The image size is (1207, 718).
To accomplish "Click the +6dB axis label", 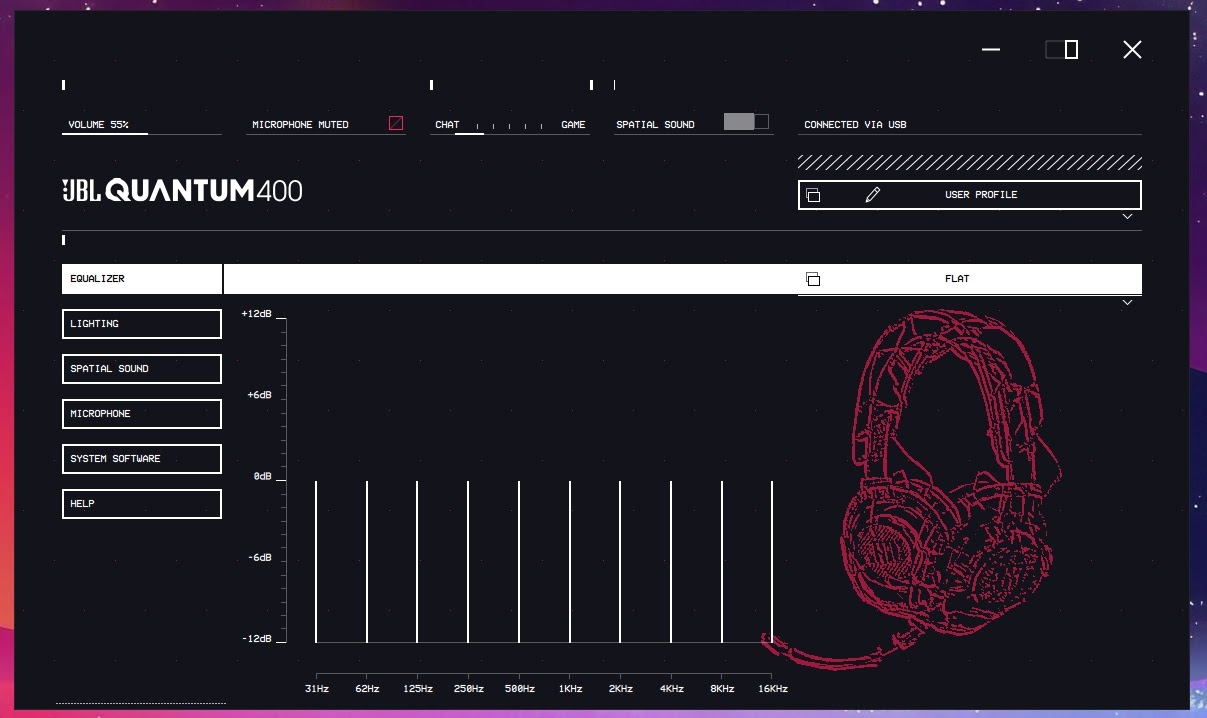I will pos(259,395).
